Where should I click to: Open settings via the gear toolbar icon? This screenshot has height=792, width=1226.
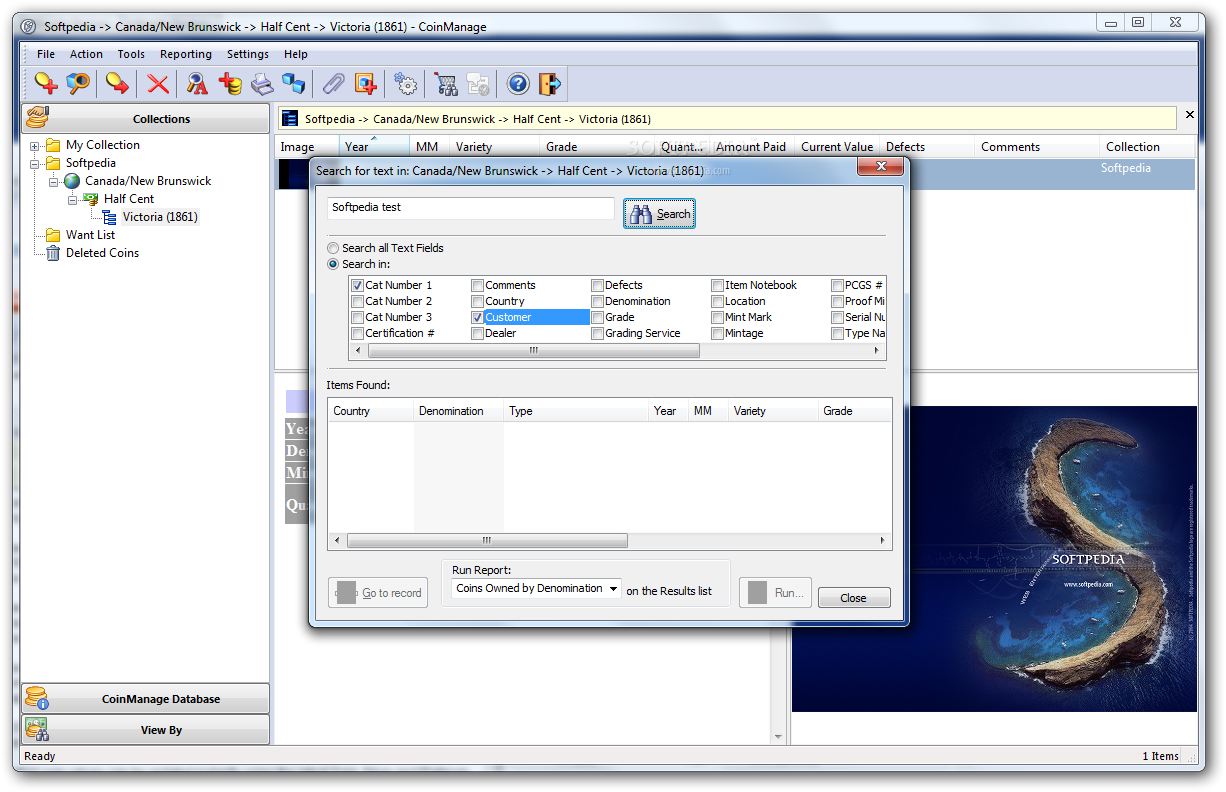tap(406, 84)
